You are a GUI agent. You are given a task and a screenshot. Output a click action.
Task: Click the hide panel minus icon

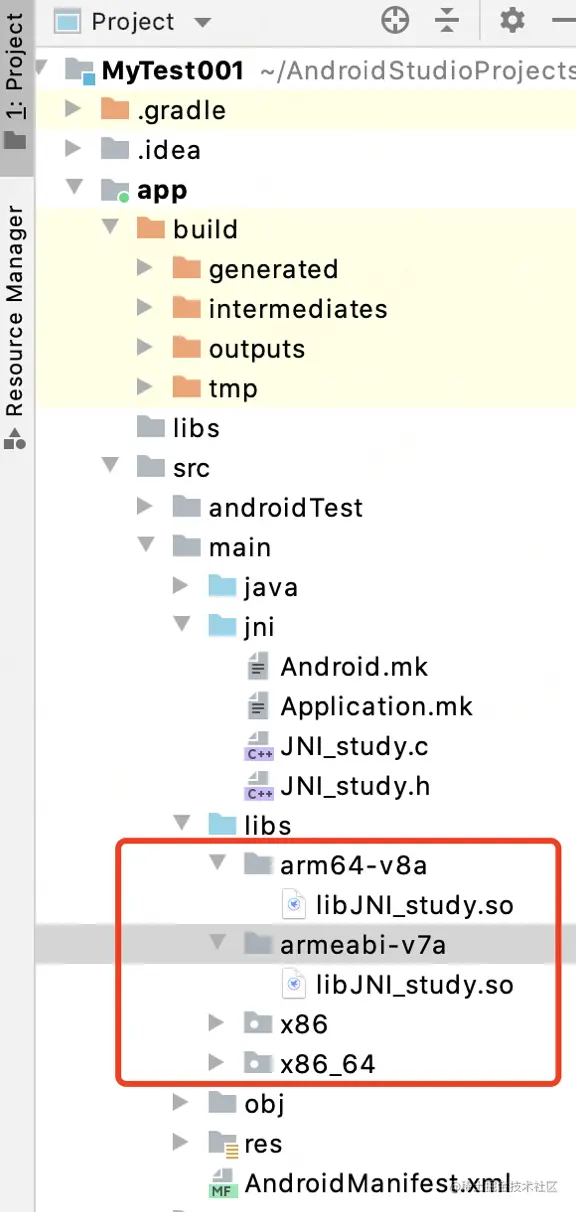(564, 20)
